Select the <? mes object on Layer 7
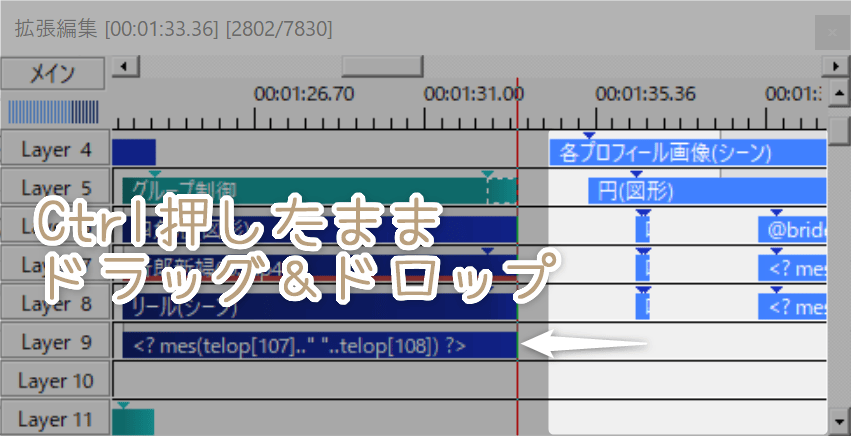The image size is (851, 436). (x=792, y=269)
